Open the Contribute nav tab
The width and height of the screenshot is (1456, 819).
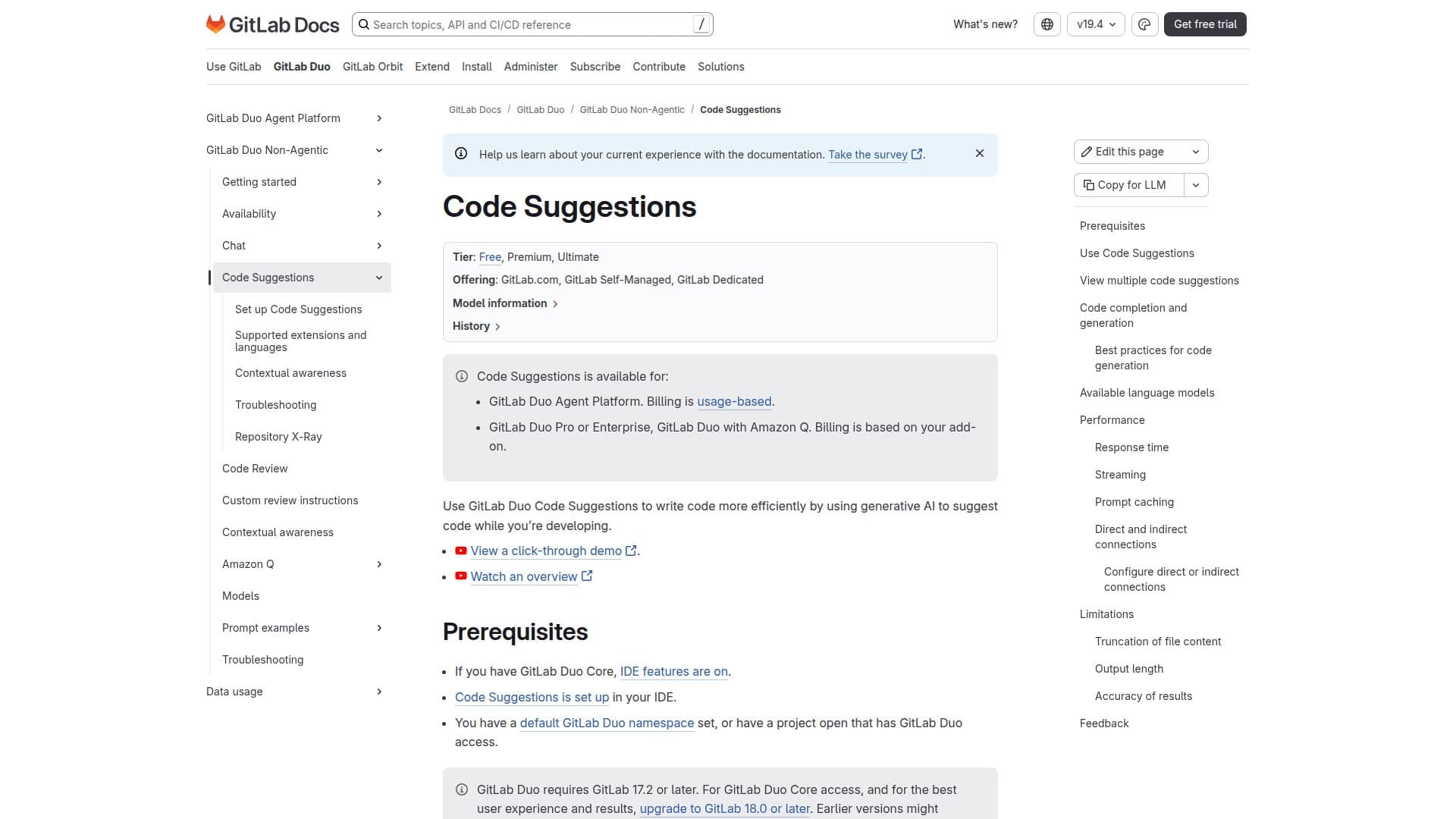tap(659, 67)
